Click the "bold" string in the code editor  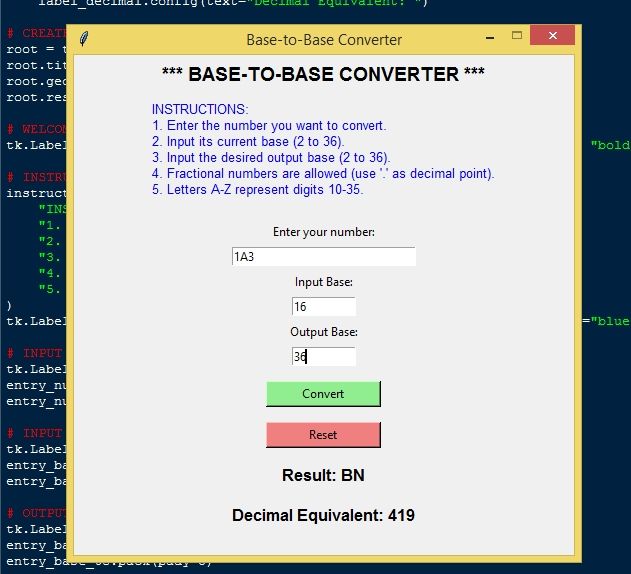[610, 146]
